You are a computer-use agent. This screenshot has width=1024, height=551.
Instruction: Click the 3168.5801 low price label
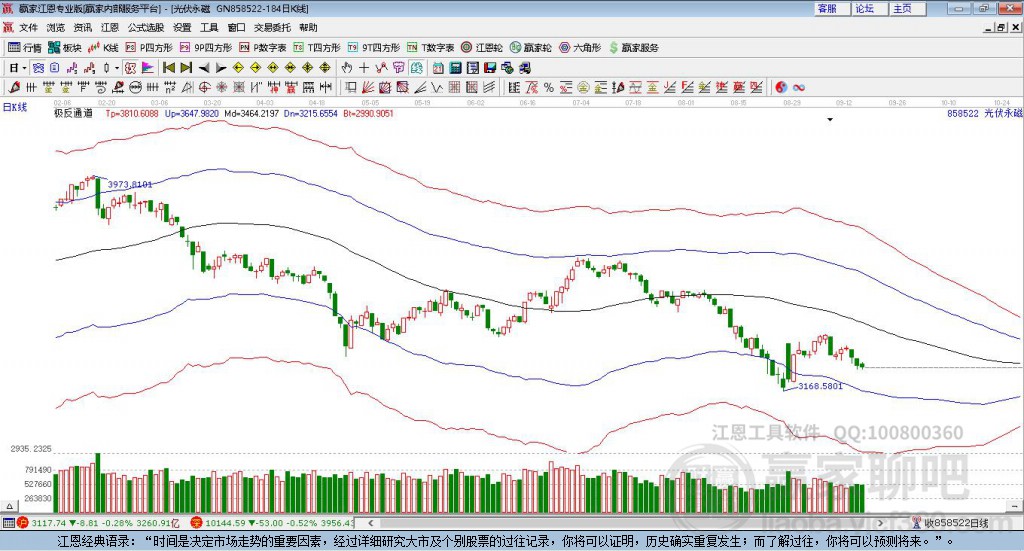(x=820, y=386)
